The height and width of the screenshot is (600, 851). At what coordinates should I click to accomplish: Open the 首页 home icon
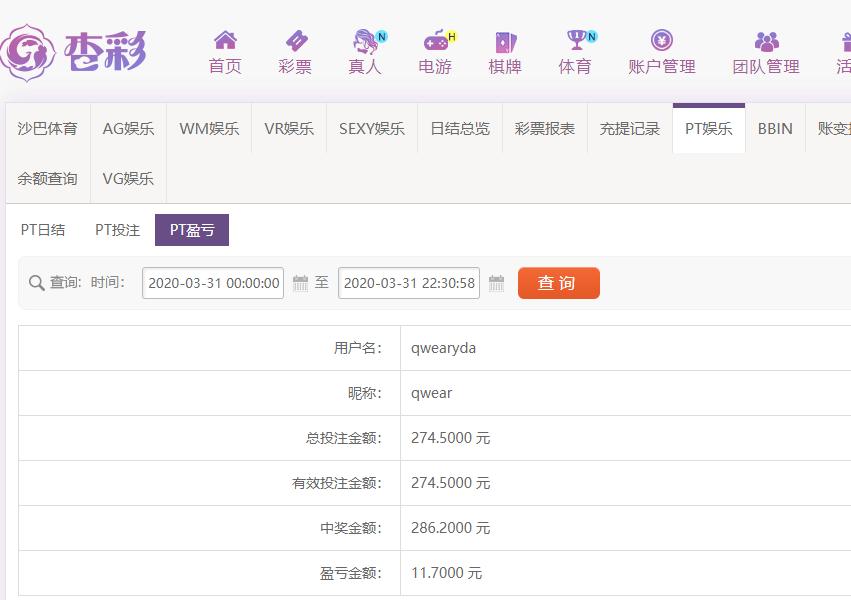coord(225,41)
